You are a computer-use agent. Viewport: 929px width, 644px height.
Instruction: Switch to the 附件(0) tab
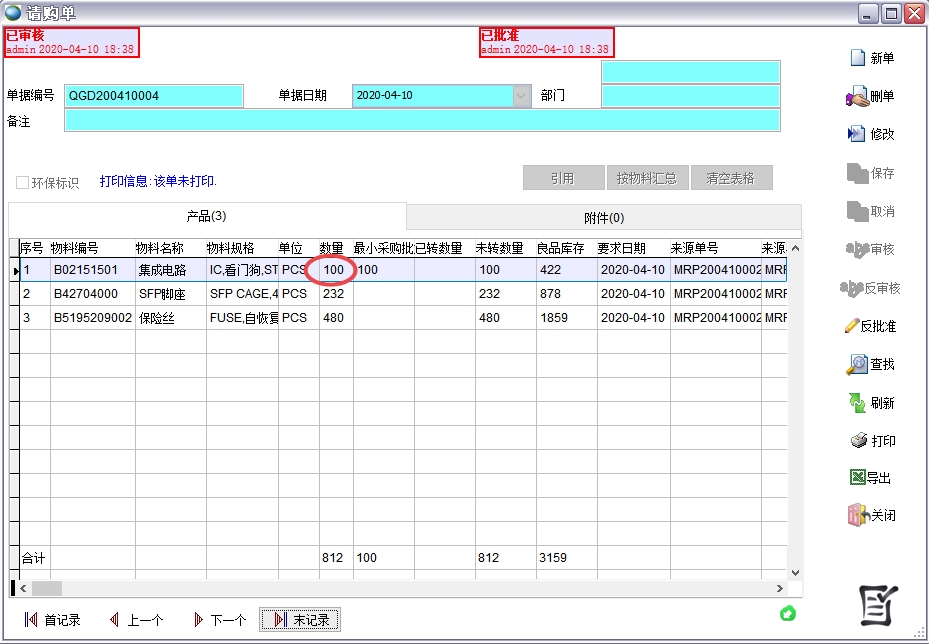tap(604, 218)
